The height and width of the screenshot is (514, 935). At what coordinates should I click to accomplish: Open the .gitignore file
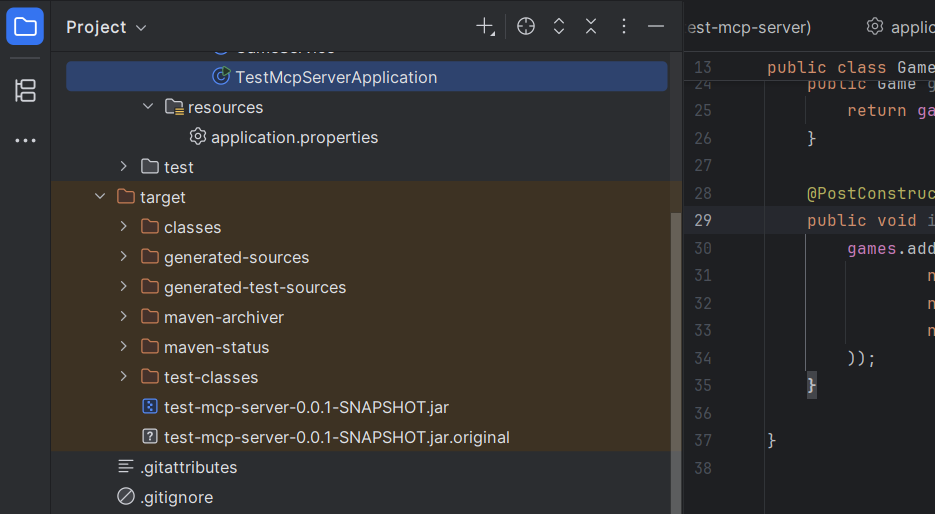point(177,497)
